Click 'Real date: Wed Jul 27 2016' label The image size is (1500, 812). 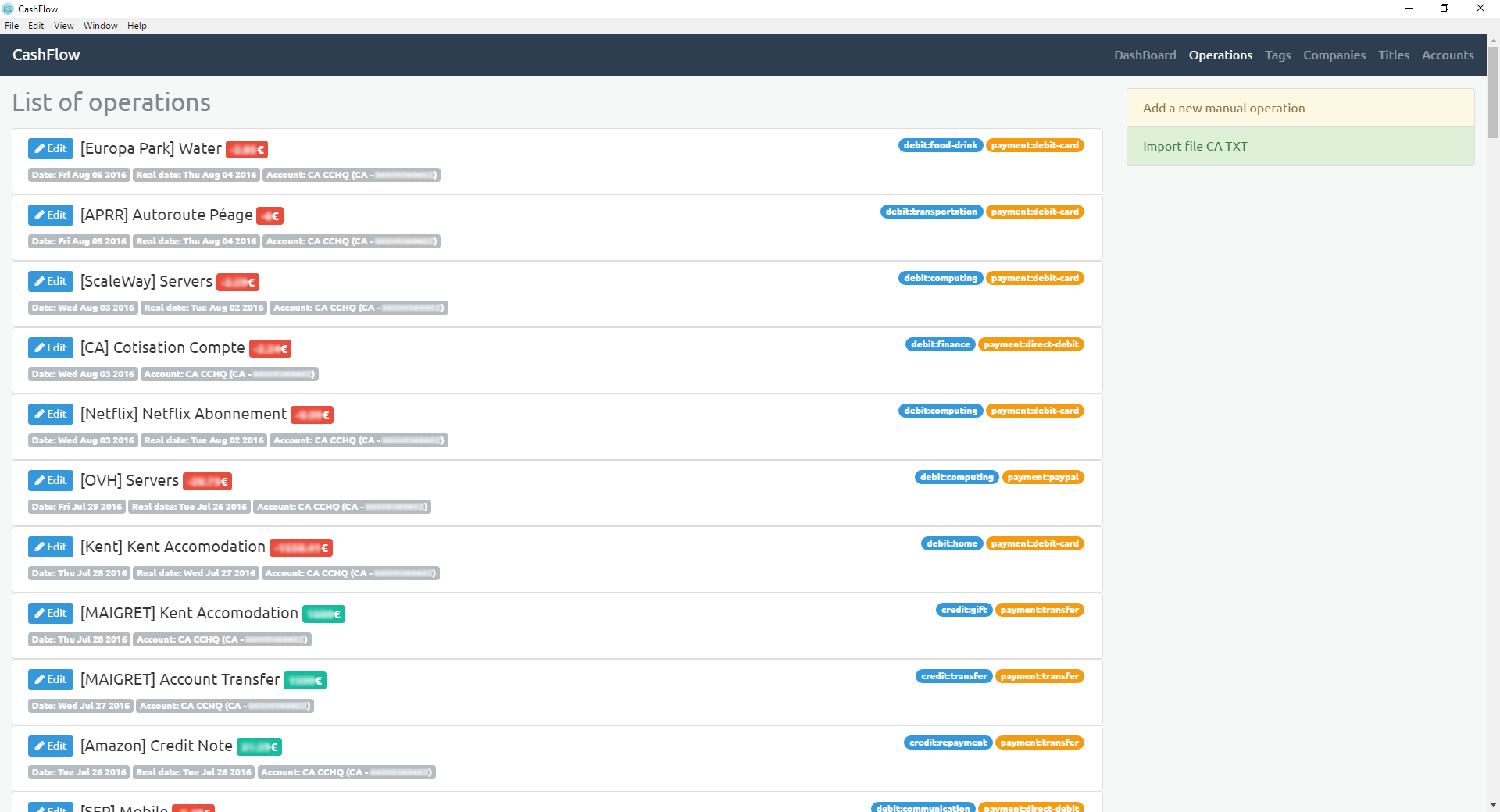coord(196,573)
